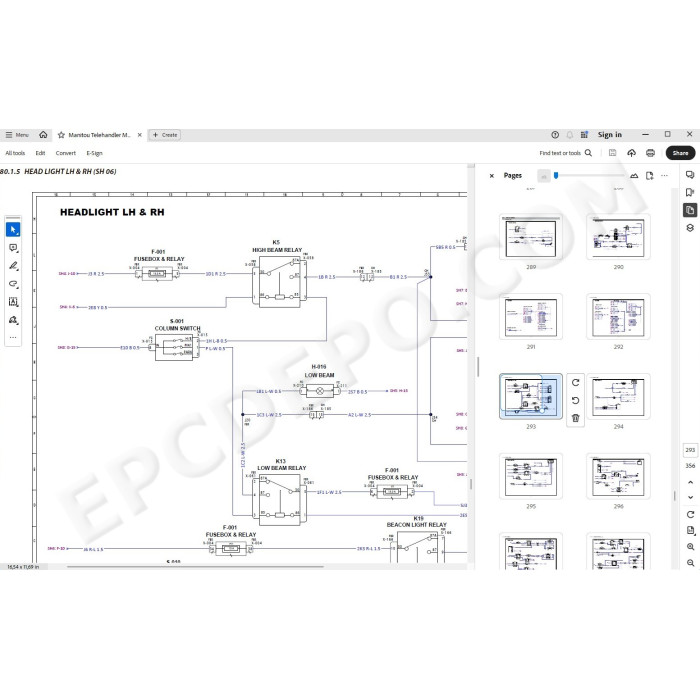The height and width of the screenshot is (700, 700).
Task: Click the thumbnail size slider handle
Action: click(556, 175)
